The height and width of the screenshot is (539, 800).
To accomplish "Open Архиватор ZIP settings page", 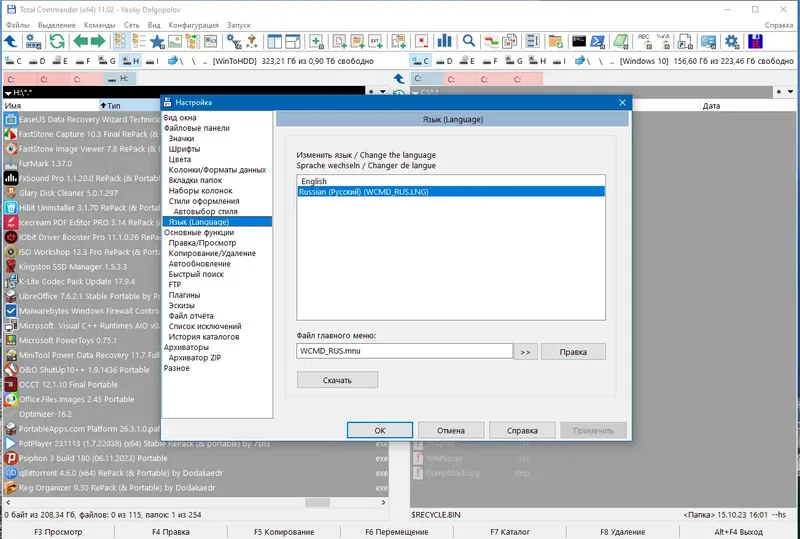I will point(194,358).
